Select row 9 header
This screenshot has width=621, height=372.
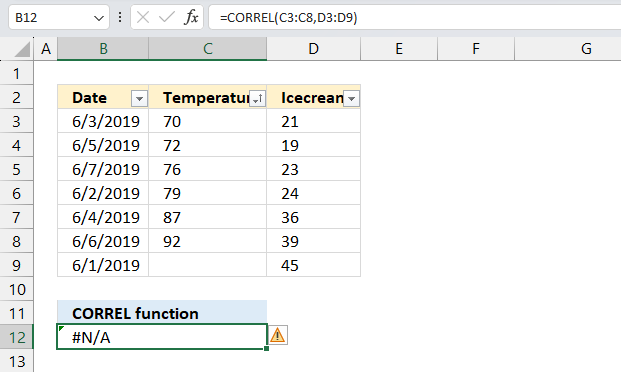point(16,265)
